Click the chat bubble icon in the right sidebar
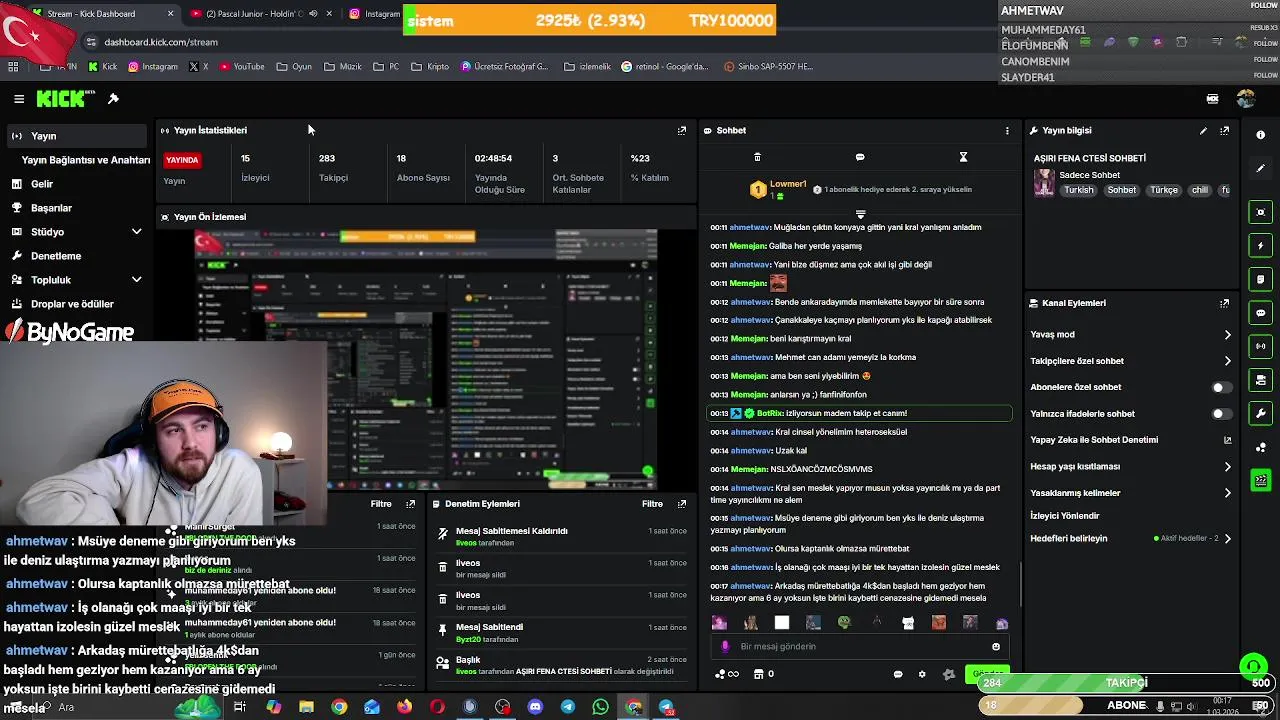This screenshot has width=1280, height=720. [x=1260, y=313]
